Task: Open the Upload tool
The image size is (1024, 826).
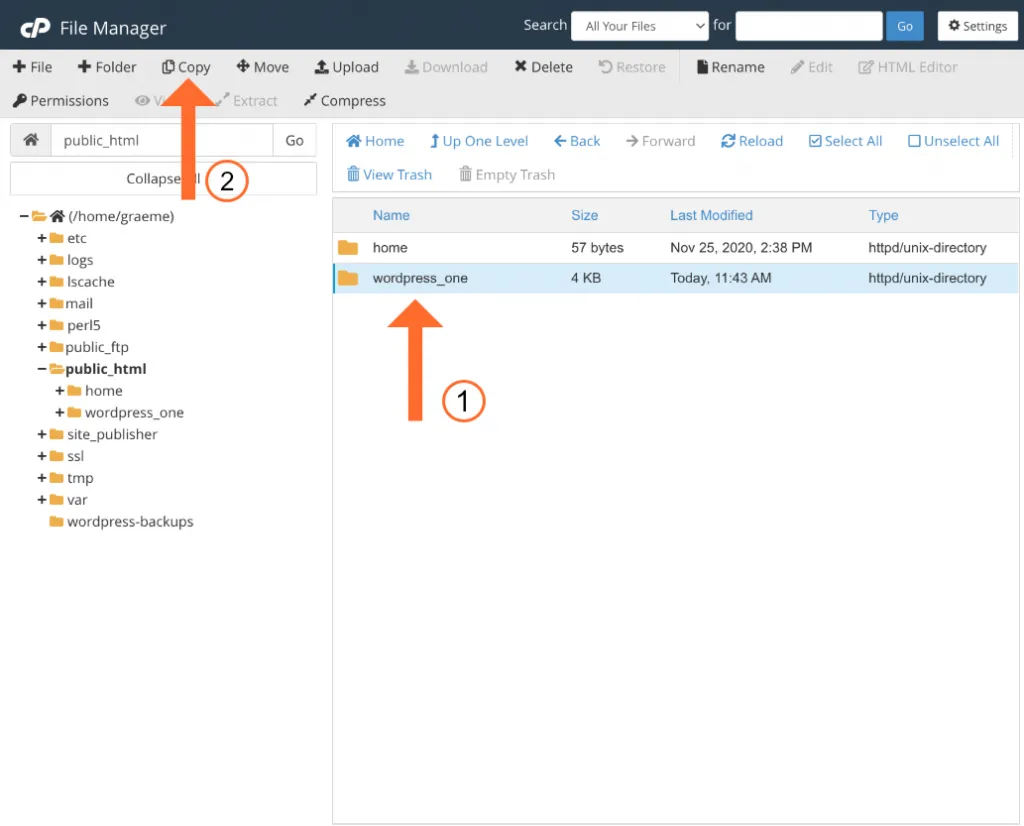Action: [x=346, y=67]
